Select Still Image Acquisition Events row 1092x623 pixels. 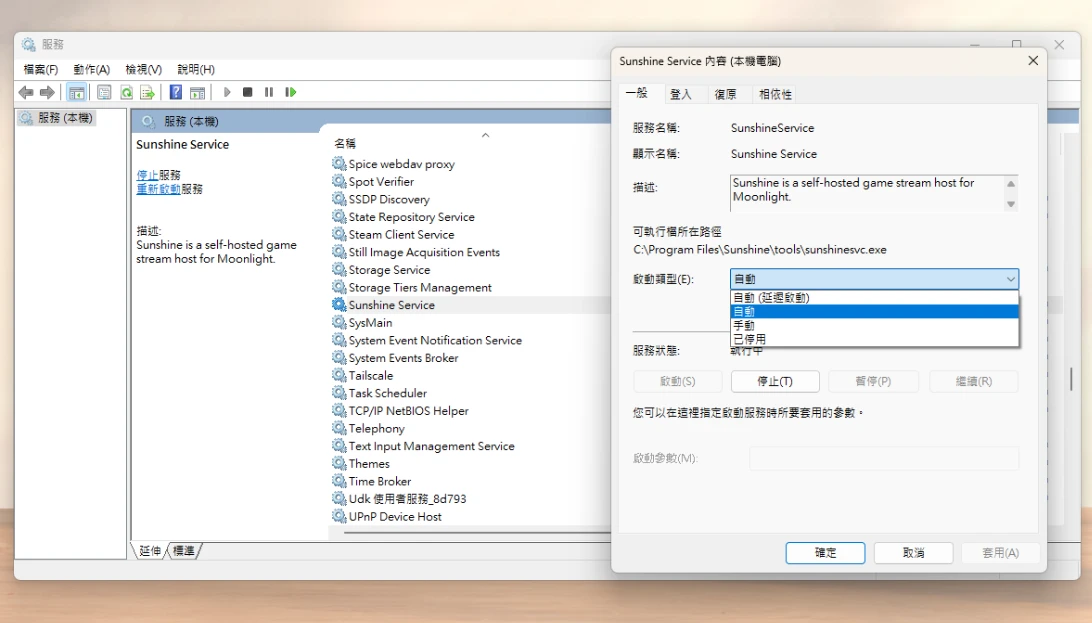[x=423, y=252]
